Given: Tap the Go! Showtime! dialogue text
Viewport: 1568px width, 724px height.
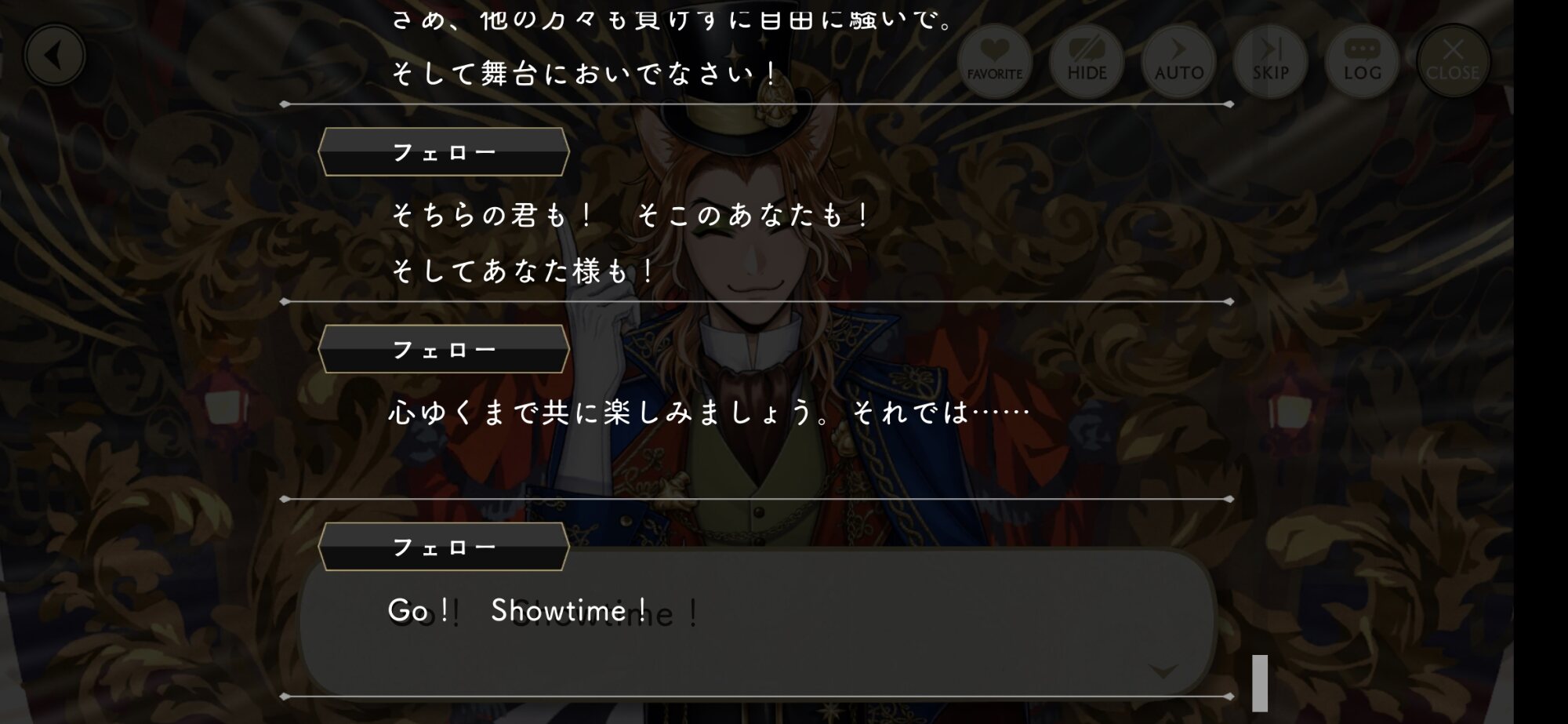Looking at the screenshot, I should click(519, 610).
